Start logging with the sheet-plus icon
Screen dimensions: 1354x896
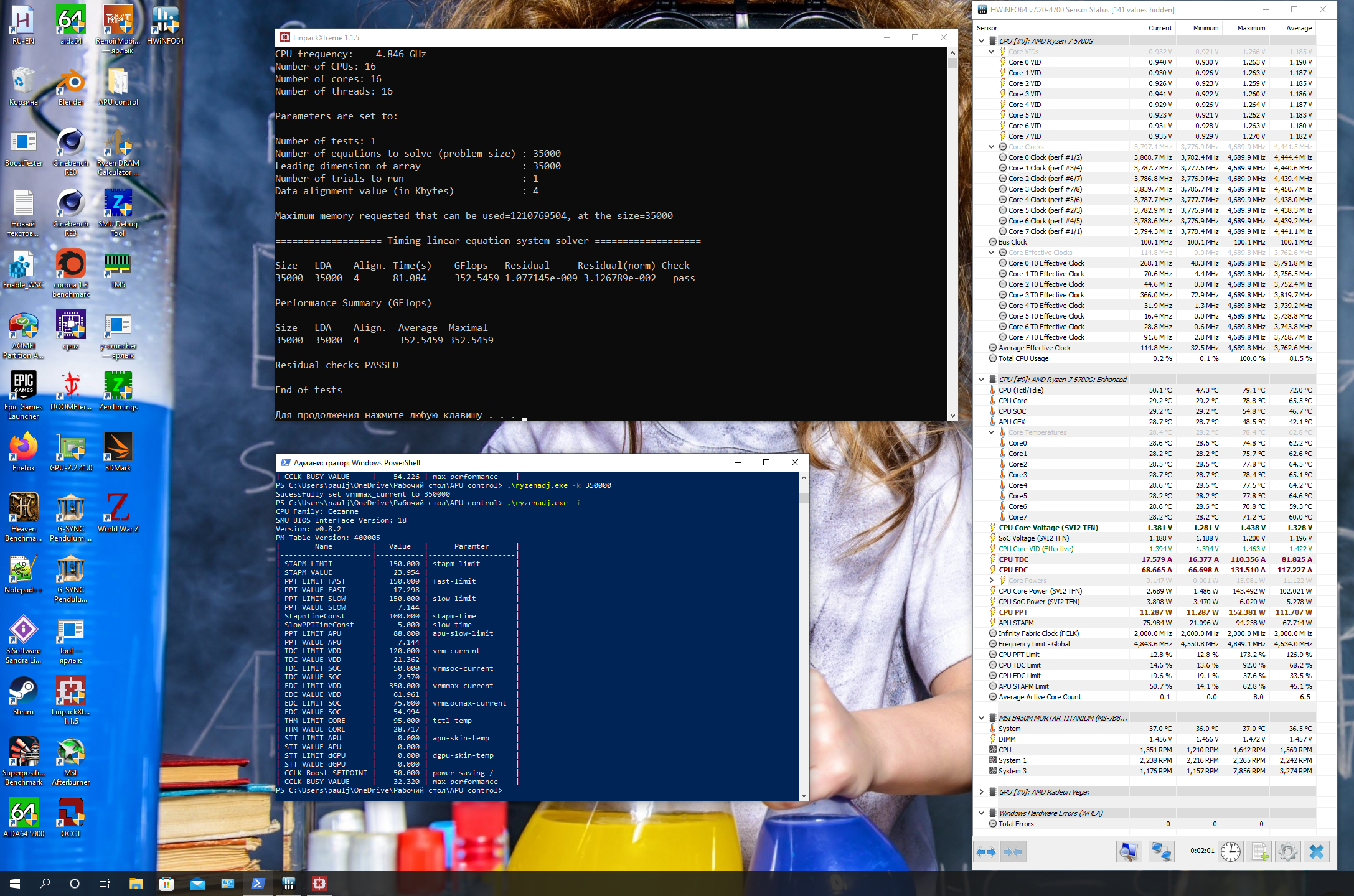click(1259, 852)
